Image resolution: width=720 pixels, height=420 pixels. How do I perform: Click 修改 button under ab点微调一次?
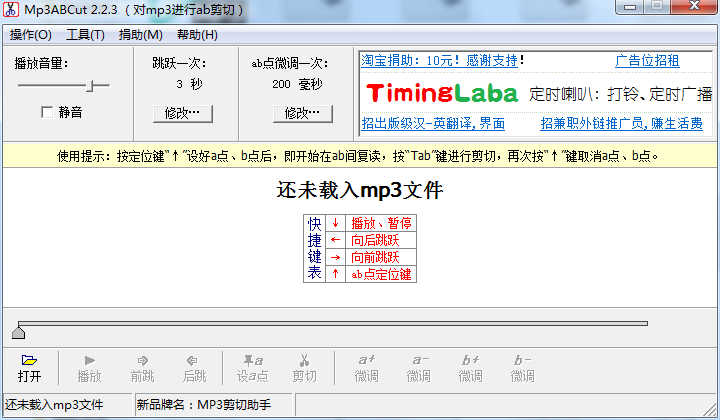[x=303, y=113]
